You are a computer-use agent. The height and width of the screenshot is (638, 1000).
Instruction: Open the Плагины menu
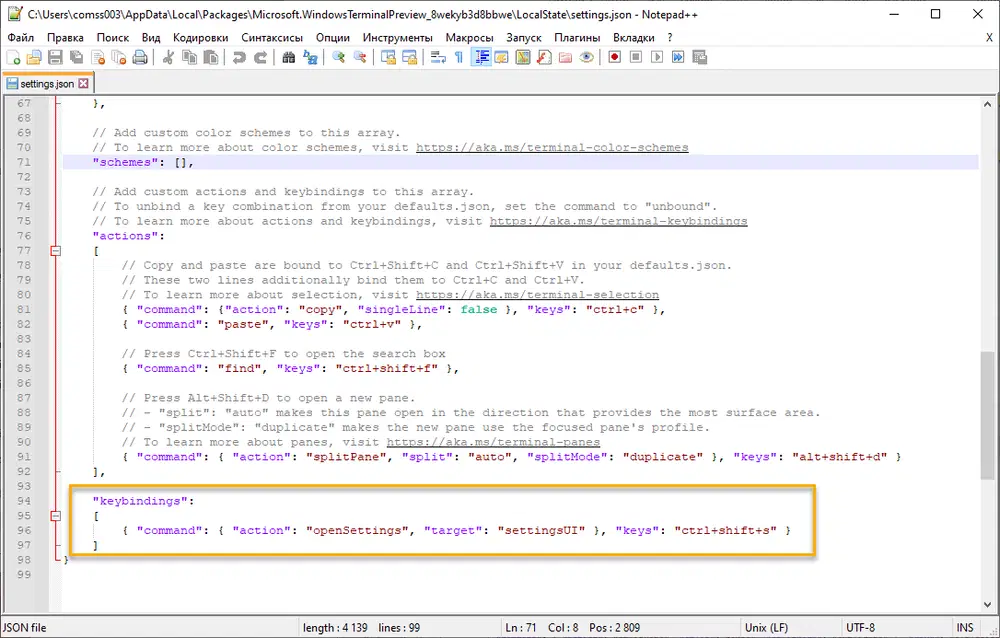[577, 37]
